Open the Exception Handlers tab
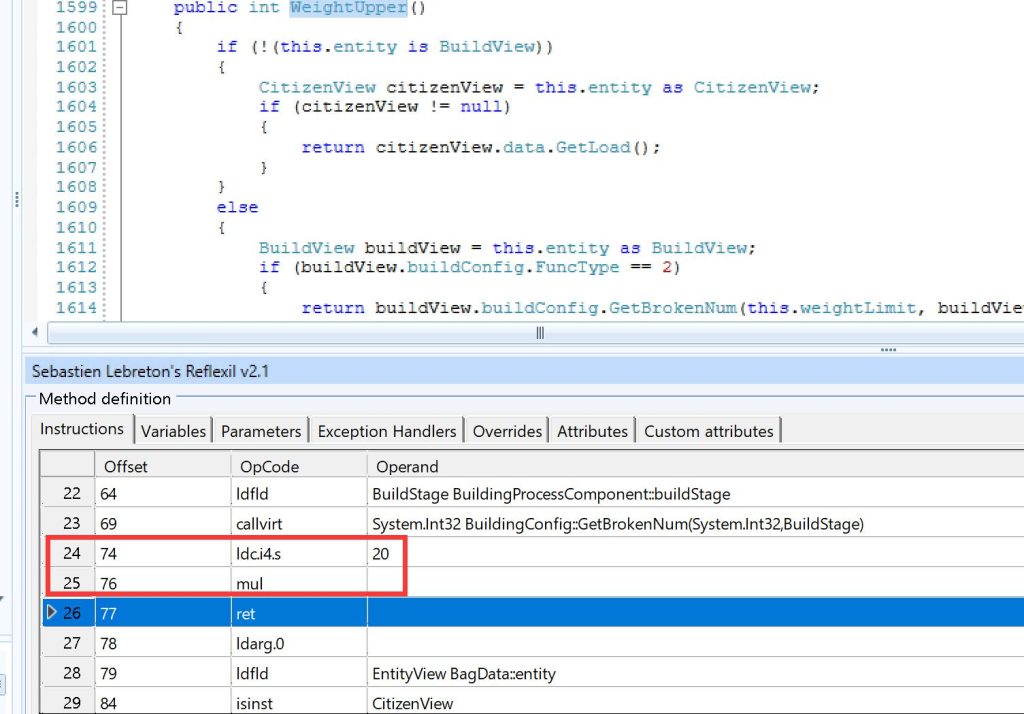Viewport: 1024px width, 714px height. click(x=386, y=430)
